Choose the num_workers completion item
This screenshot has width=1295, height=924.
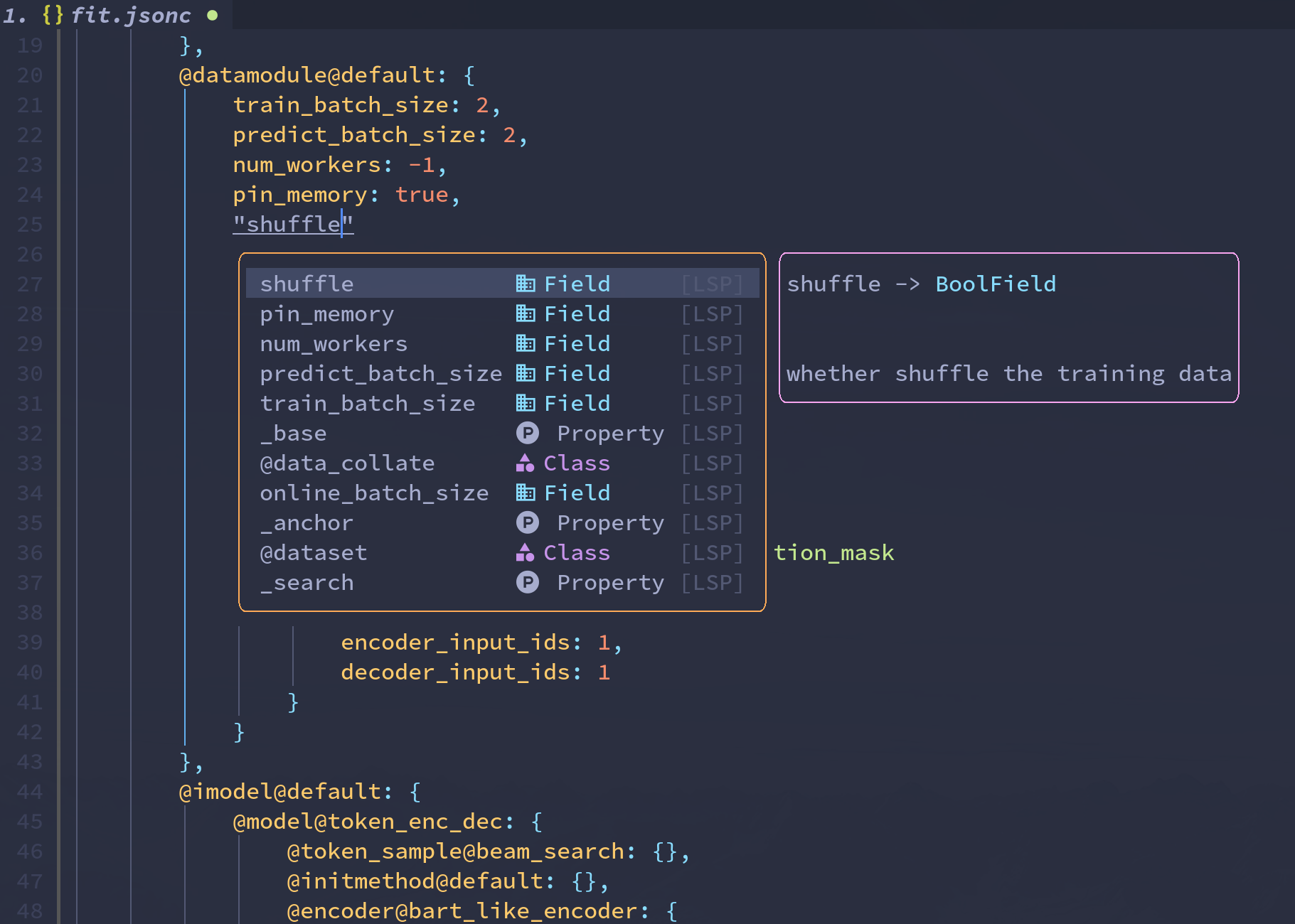click(x=502, y=343)
